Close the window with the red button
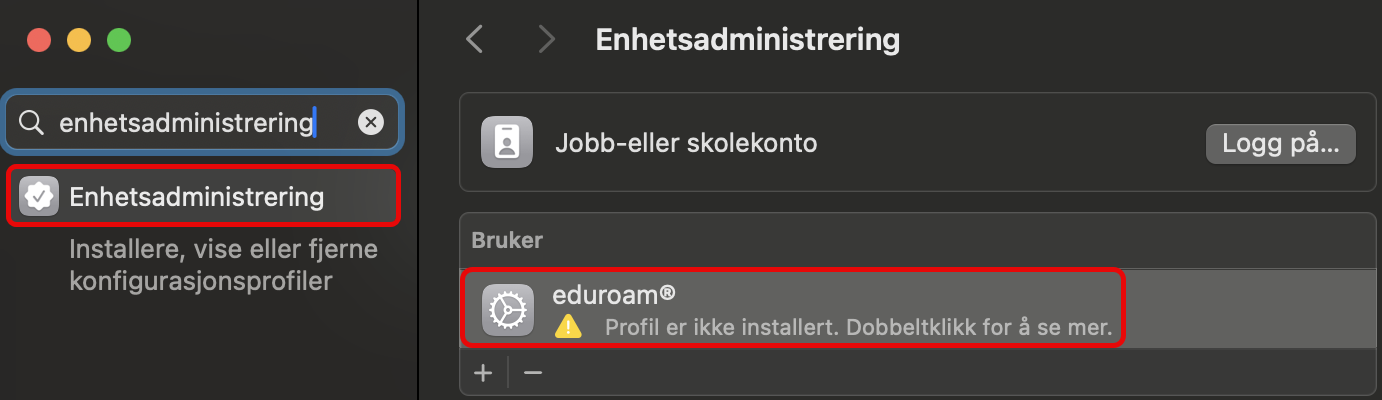This screenshot has width=1382, height=400. (x=39, y=41)
